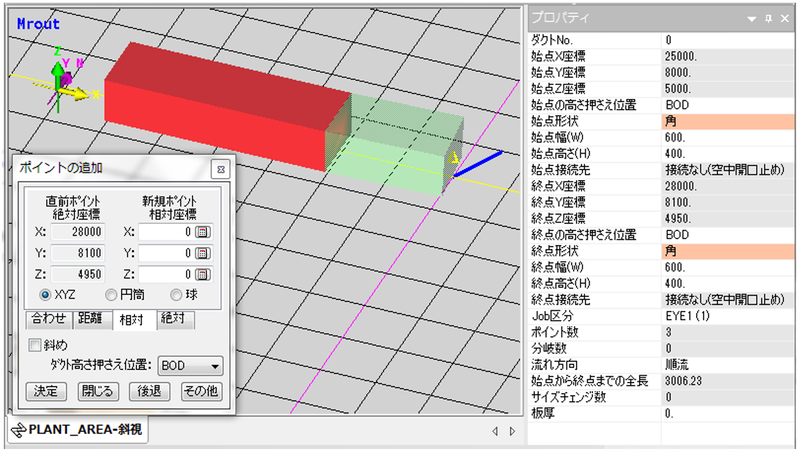Close the ポイントの追加 dialog with X icon
The width and height of the screenshot is (800, 453).
coord(220,168)
